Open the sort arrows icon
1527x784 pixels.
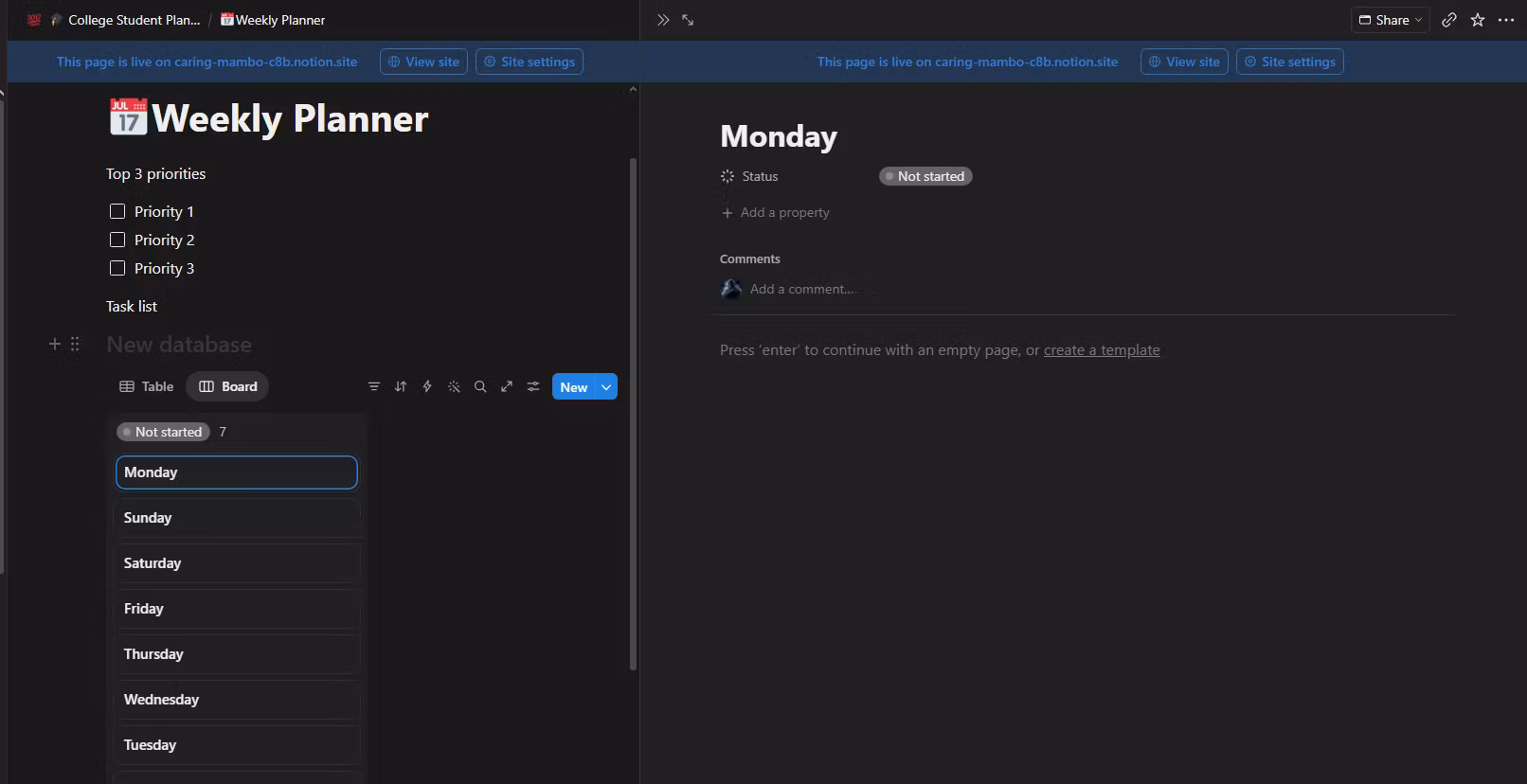tap(401, 386)
